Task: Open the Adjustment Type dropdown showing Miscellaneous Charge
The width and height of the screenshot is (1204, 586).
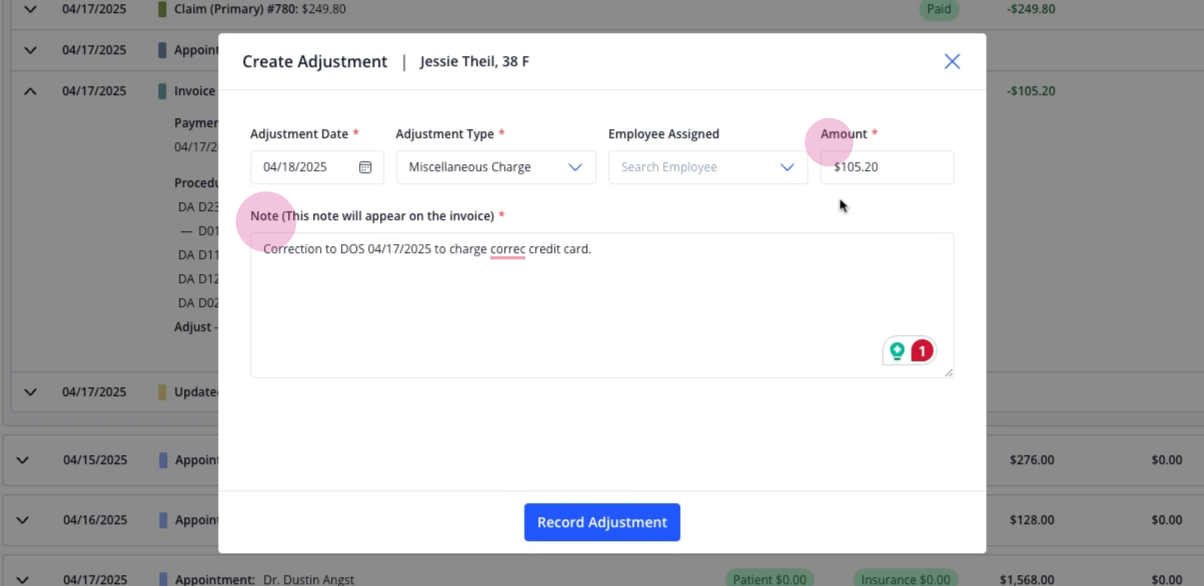Action: (496, 167)
